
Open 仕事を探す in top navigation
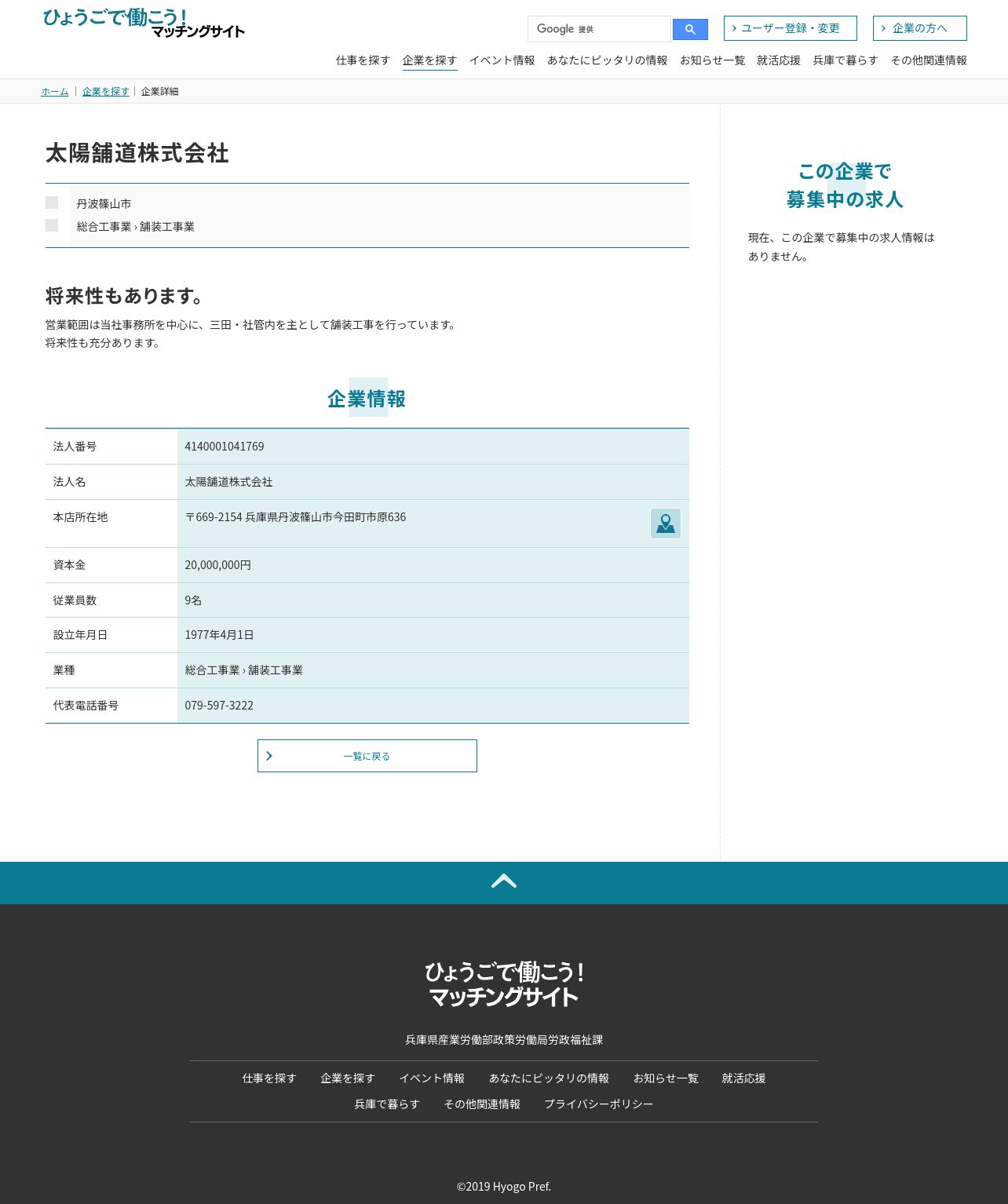click(x=363, y=60)
